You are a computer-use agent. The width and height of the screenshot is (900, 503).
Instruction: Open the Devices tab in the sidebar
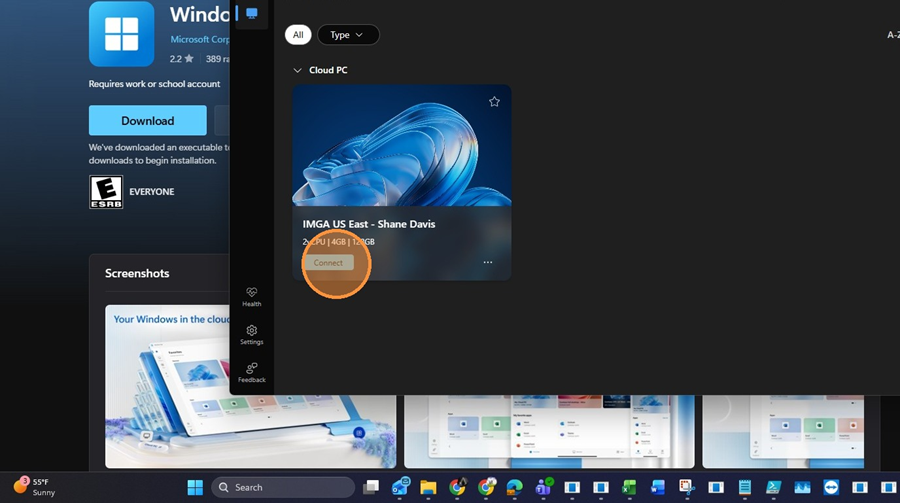(x=251, y=14)
